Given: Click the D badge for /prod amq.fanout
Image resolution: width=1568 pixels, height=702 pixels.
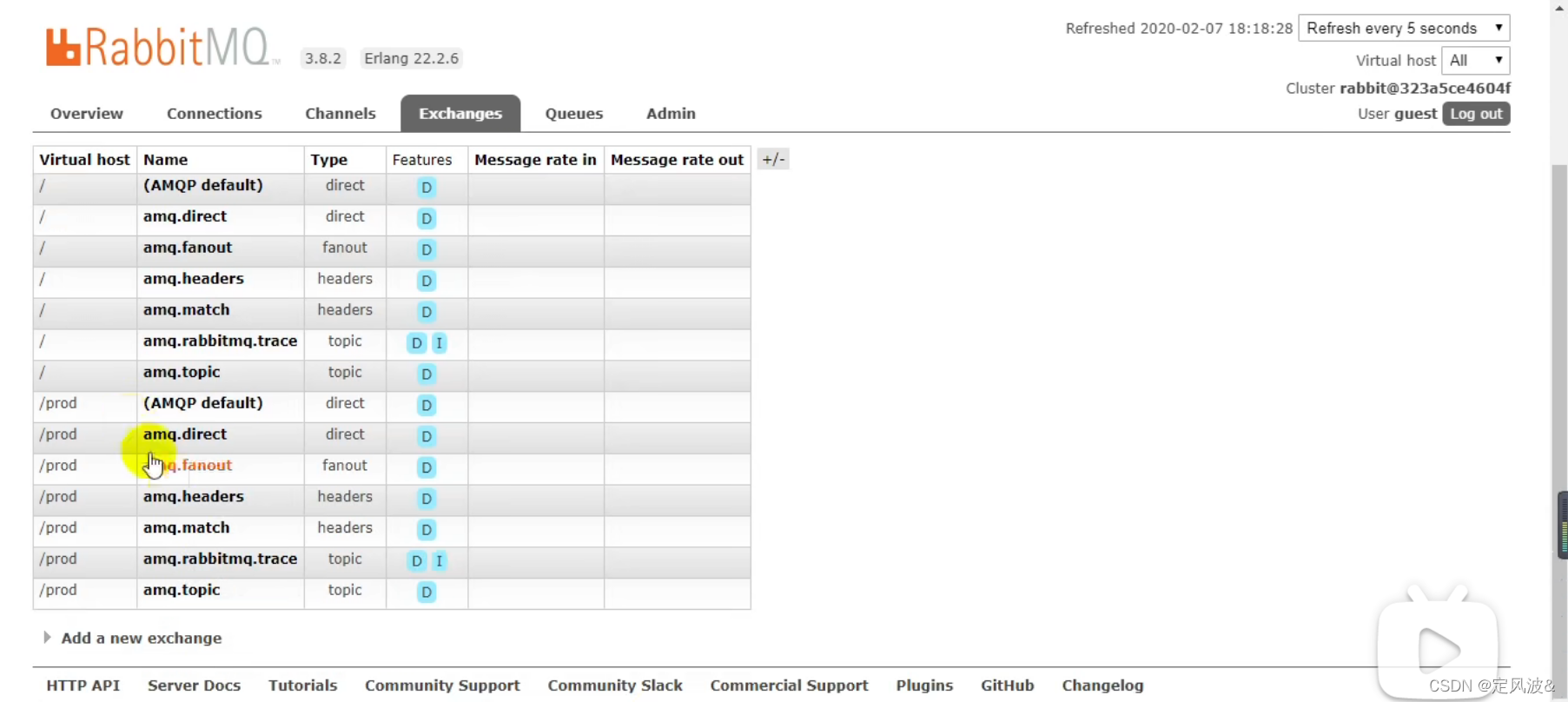Looking at the screenshot, I should tap(427, 467).
